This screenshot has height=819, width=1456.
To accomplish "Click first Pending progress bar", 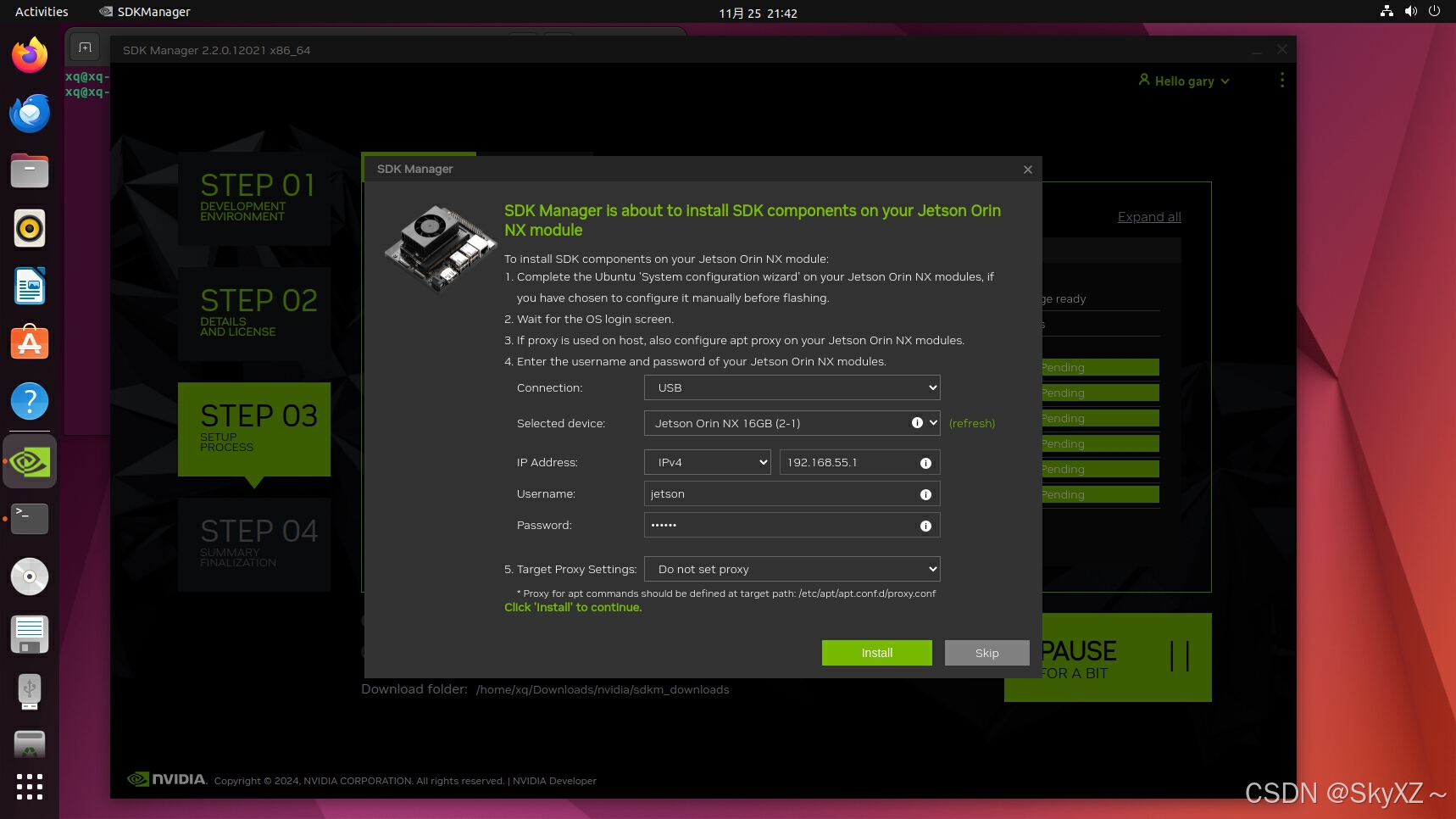I will (1100, 367).
